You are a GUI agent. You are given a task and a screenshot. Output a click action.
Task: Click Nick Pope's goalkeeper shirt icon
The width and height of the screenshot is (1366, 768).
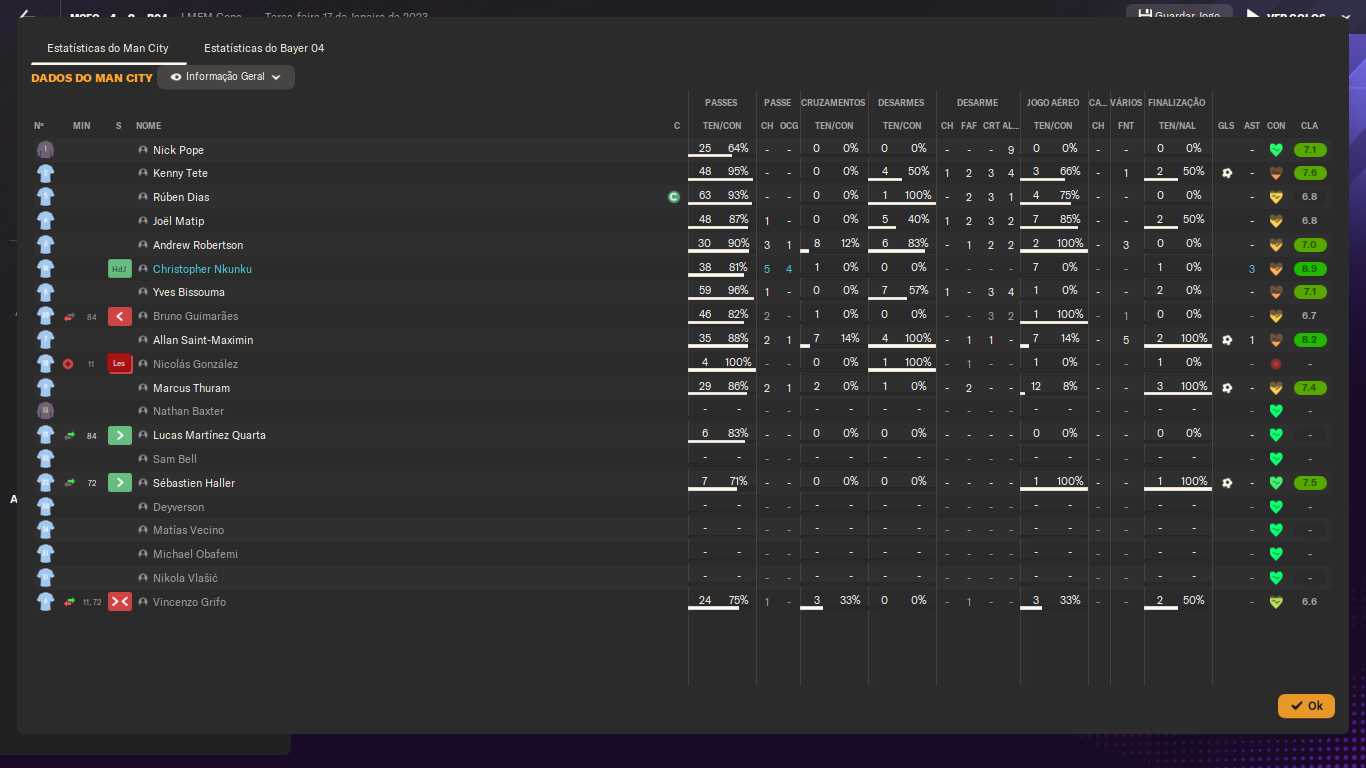tap(45, 150)
